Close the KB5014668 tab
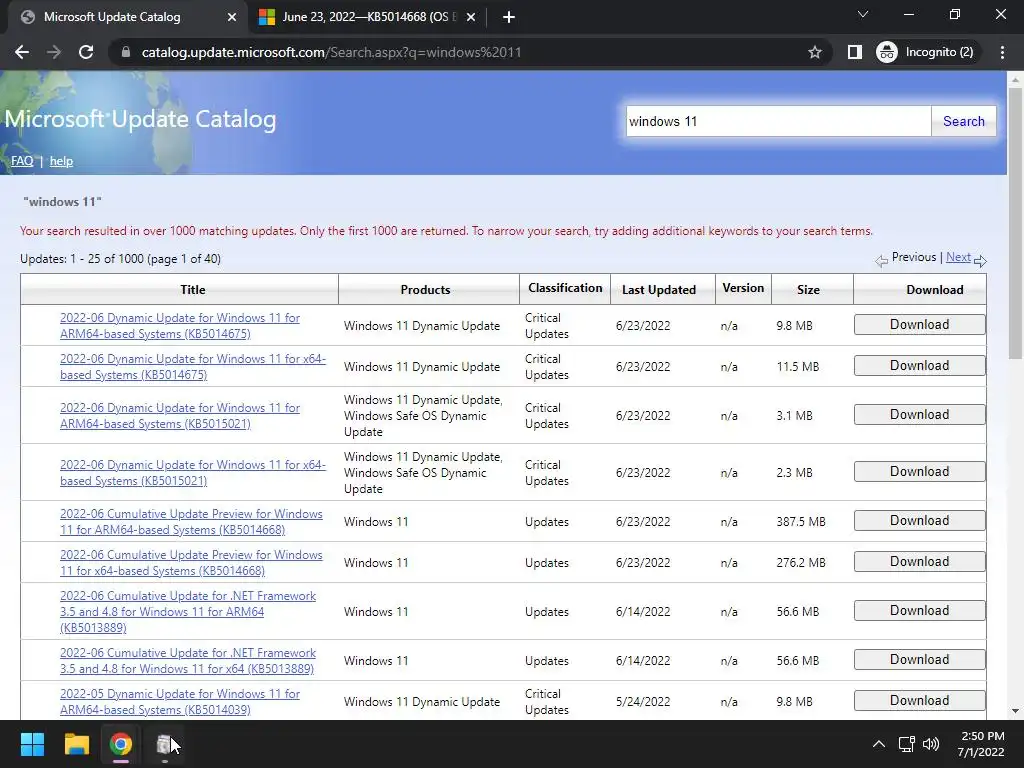 click(x=471, y=17)
